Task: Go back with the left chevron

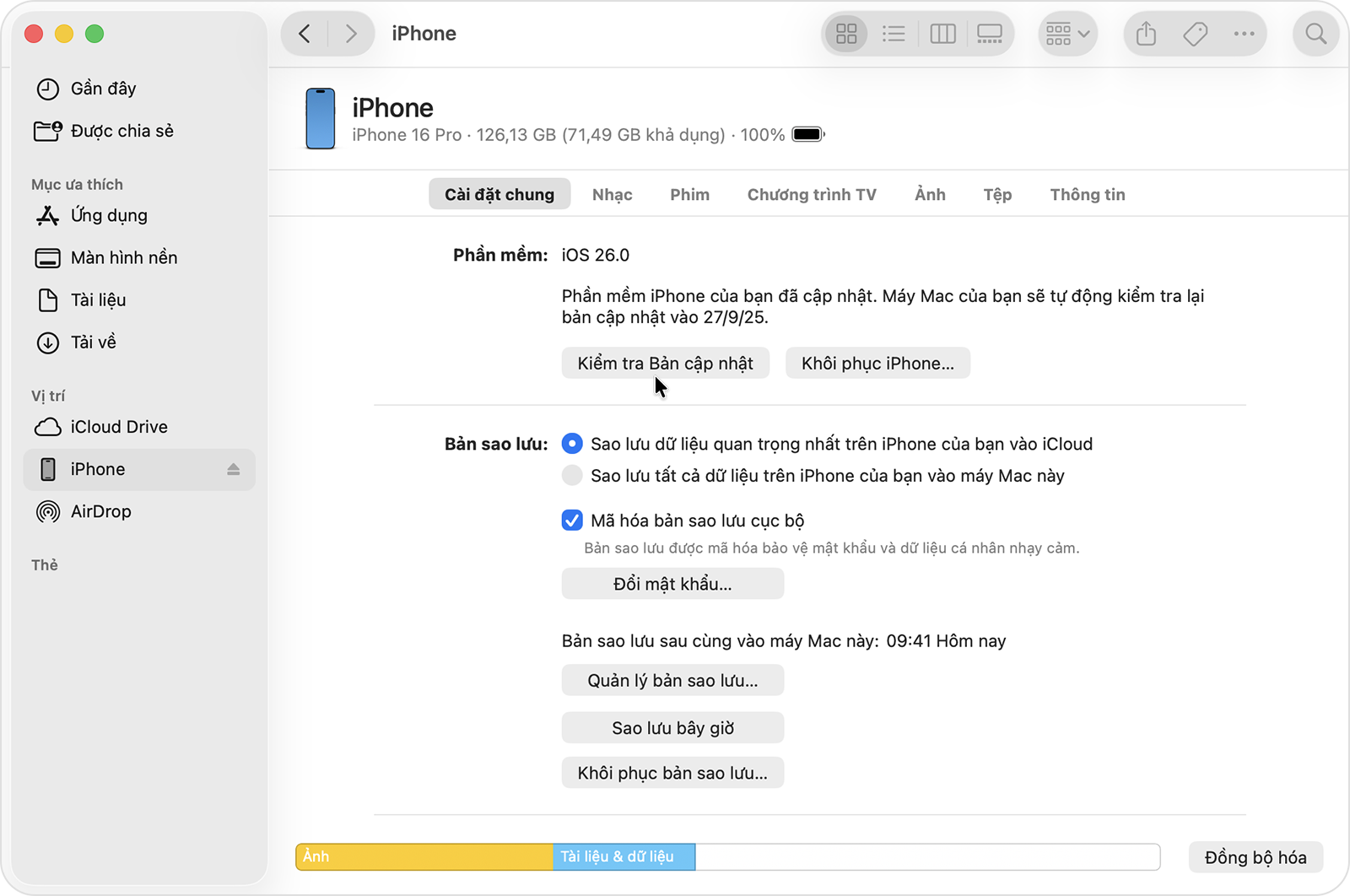Action: click(x=305, y=34)
